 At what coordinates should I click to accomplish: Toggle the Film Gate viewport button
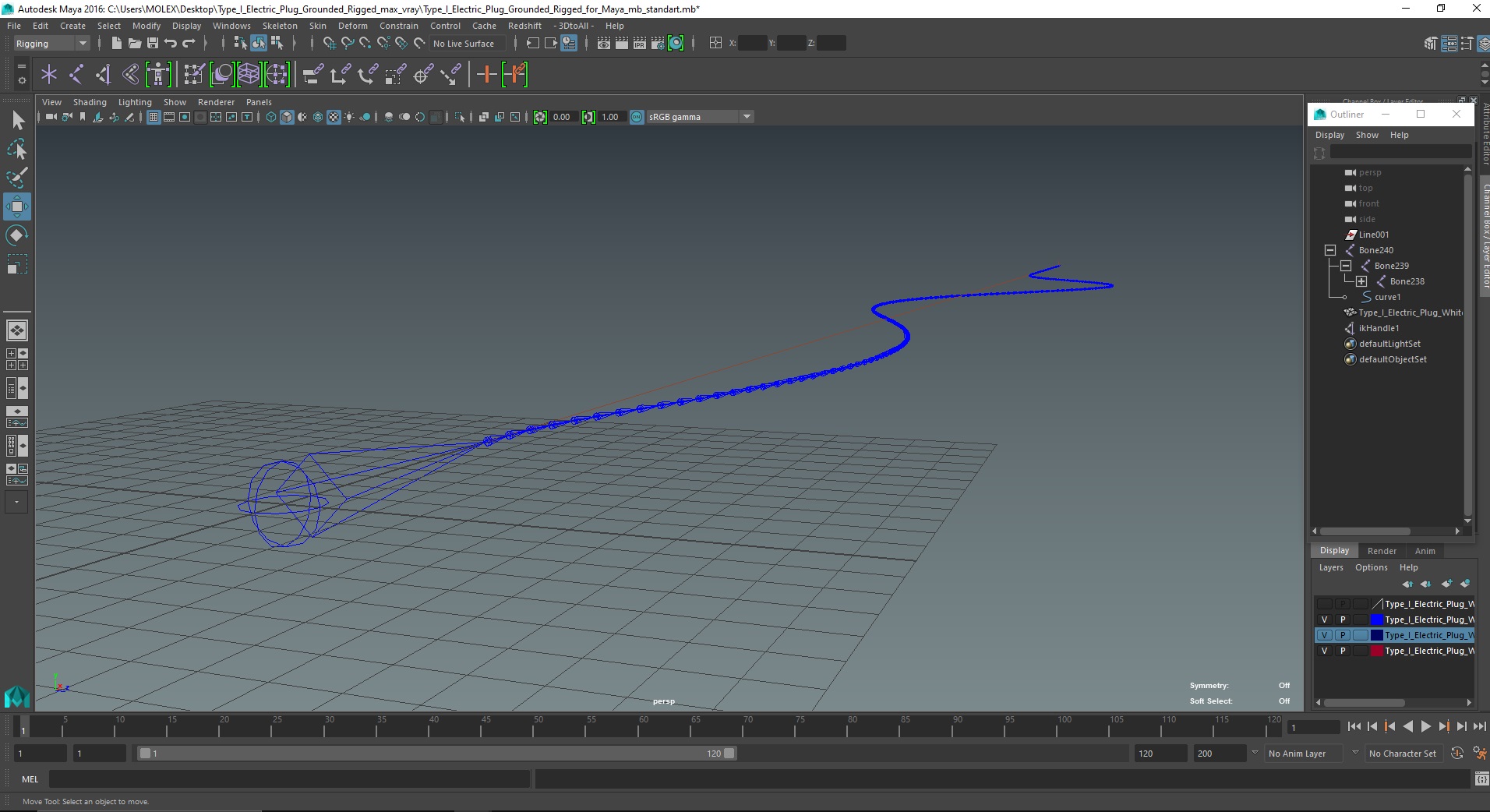[x=169, y=117]
